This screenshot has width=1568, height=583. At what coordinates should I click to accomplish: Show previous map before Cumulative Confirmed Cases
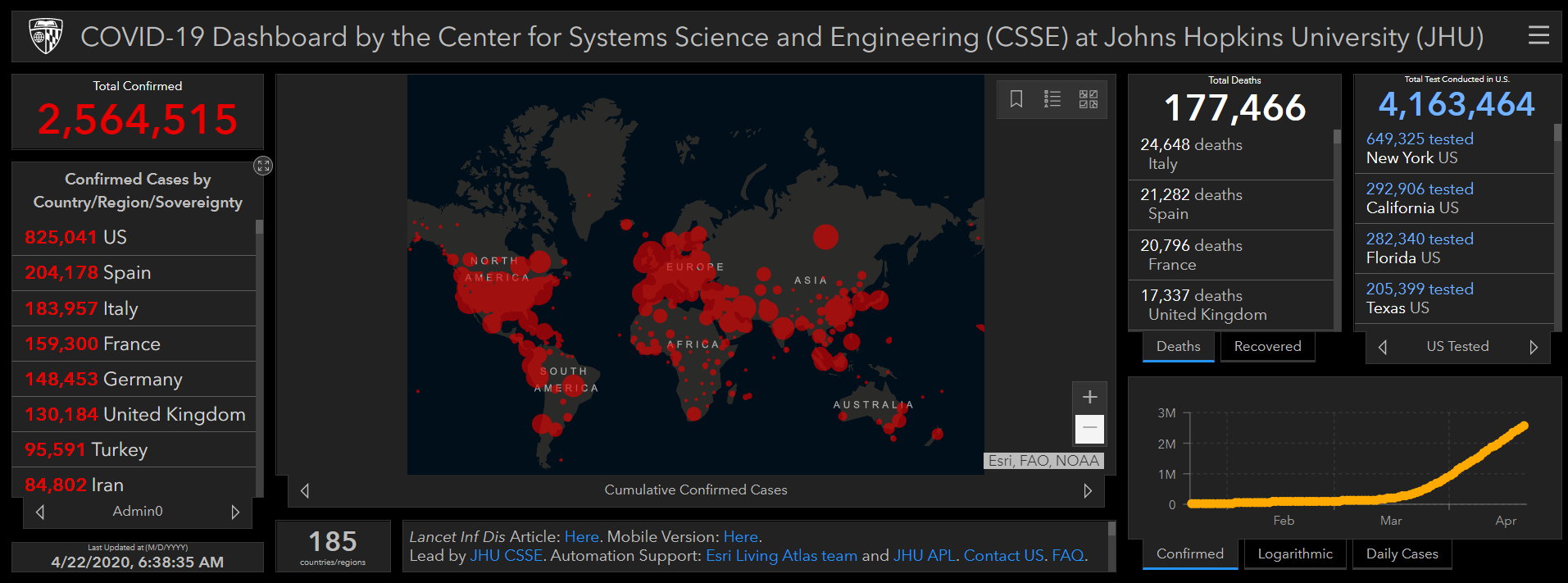305,490
